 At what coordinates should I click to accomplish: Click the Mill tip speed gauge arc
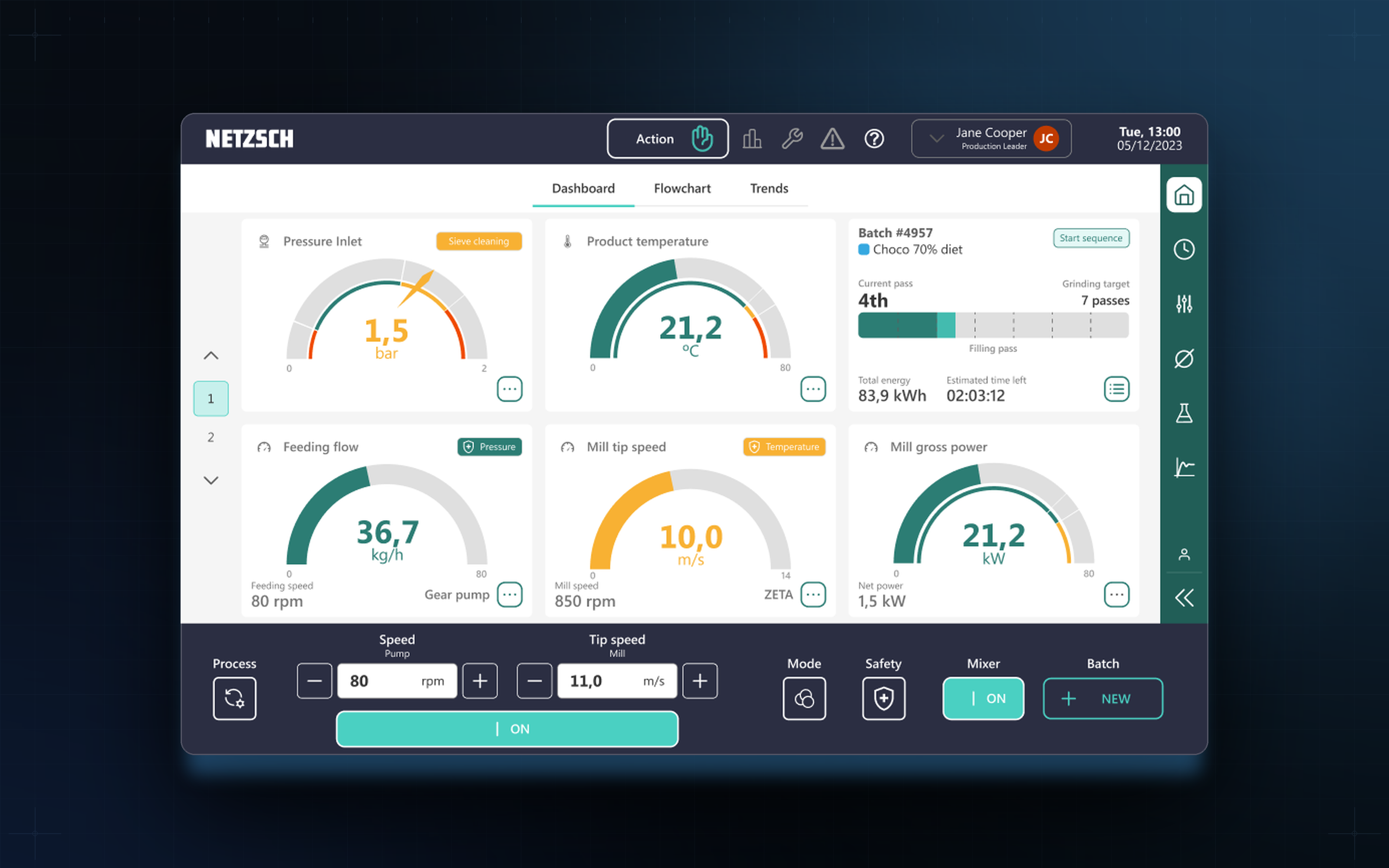(x=691, y=518)
